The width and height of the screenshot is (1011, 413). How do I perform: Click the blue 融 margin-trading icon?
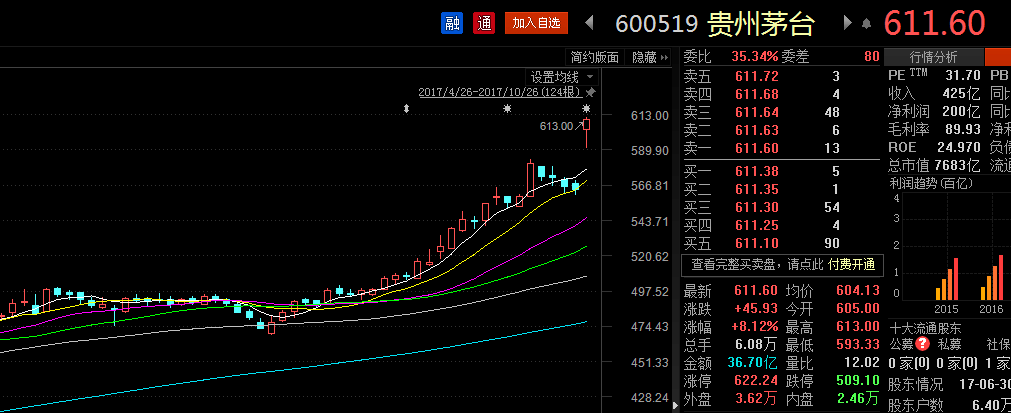[x=452, y=23]
